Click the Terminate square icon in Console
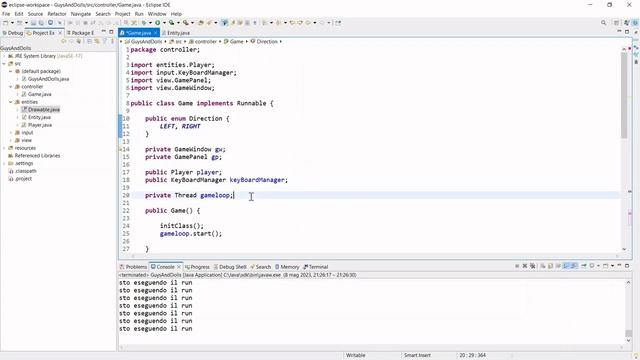This screenshot has height=360, width=640. pyautogui.click(x=517, y=266)
